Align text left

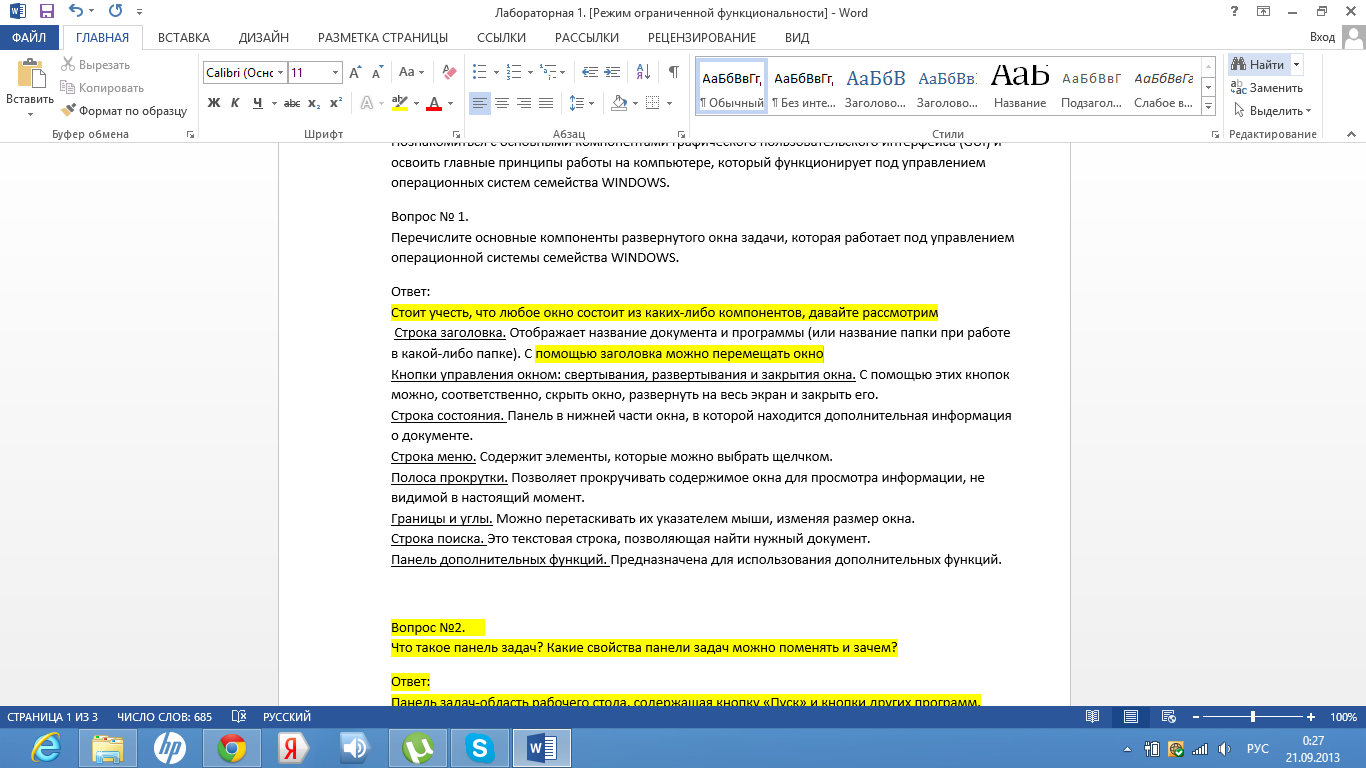pyautogui.click(x=480, y=103)
